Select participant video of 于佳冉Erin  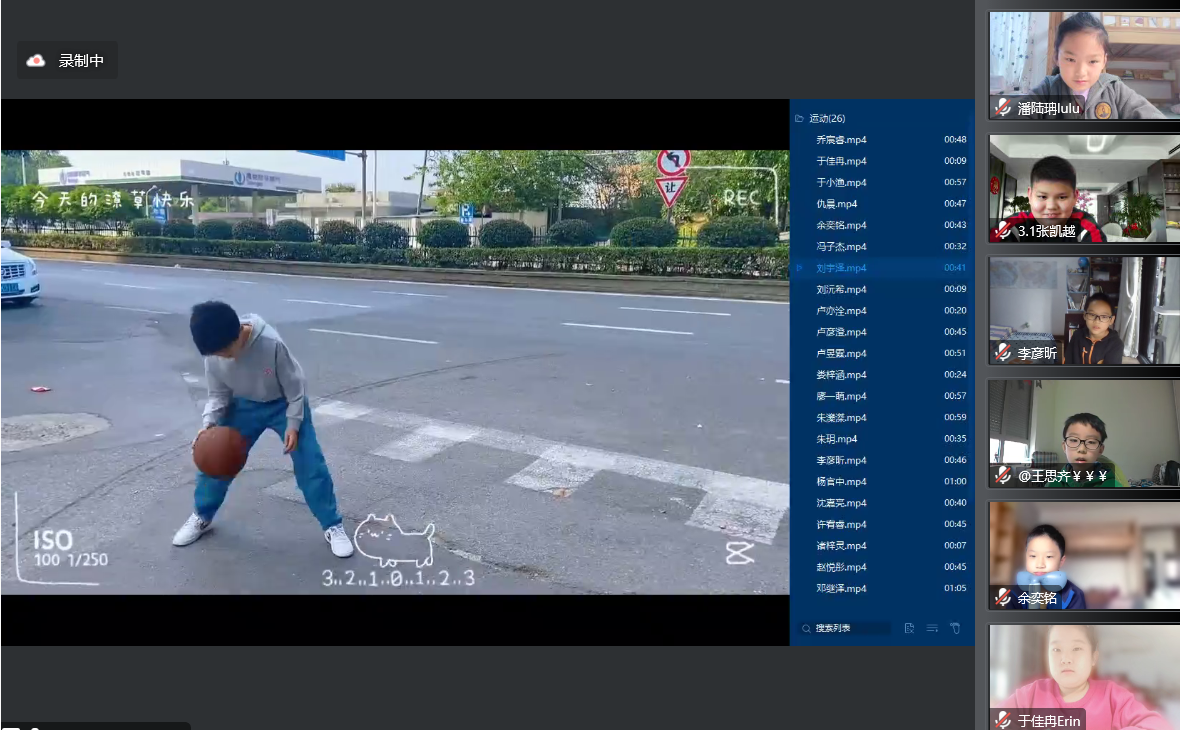(x=1084, y=677)
